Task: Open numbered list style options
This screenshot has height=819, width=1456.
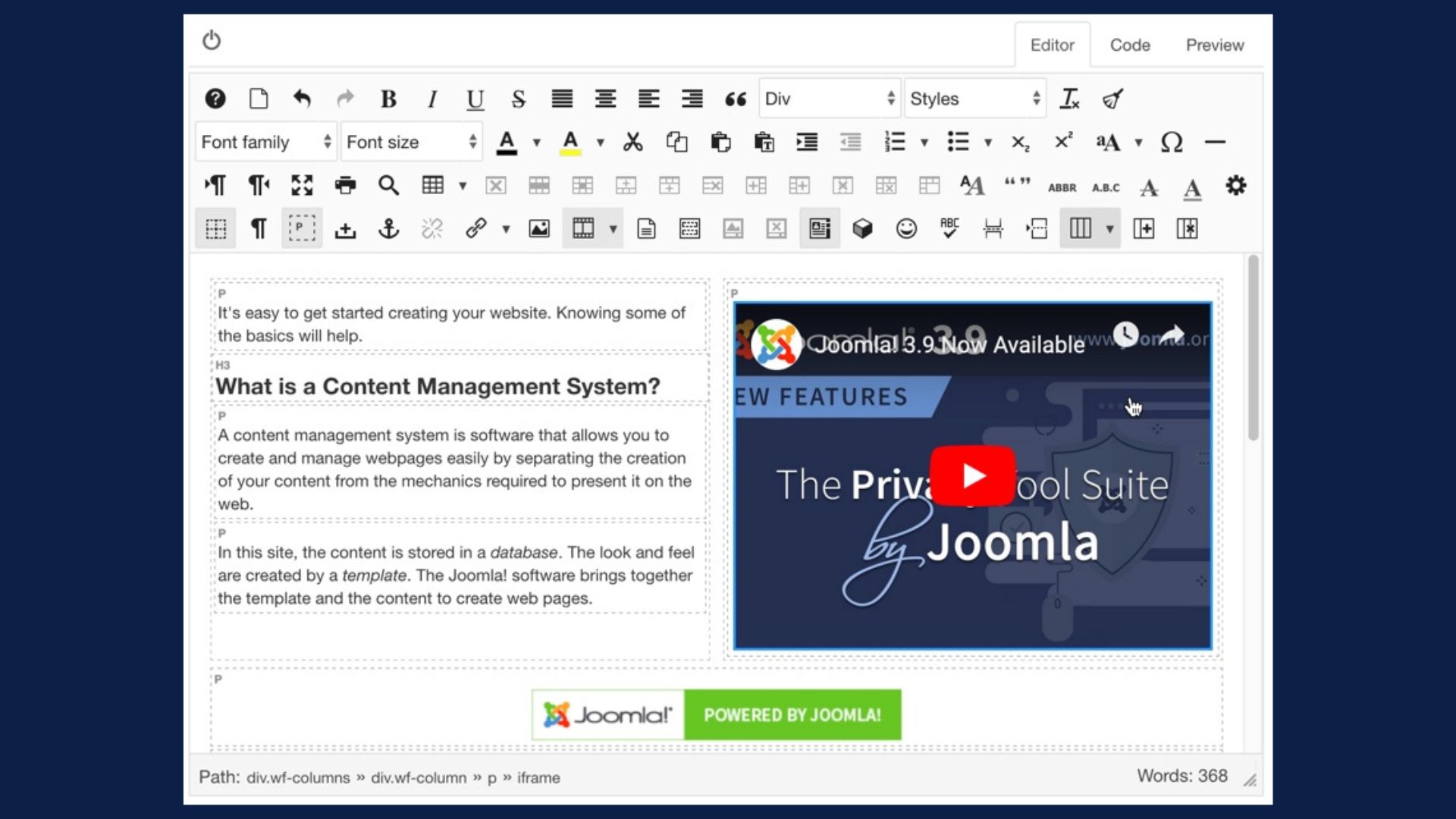Action: 924,142
